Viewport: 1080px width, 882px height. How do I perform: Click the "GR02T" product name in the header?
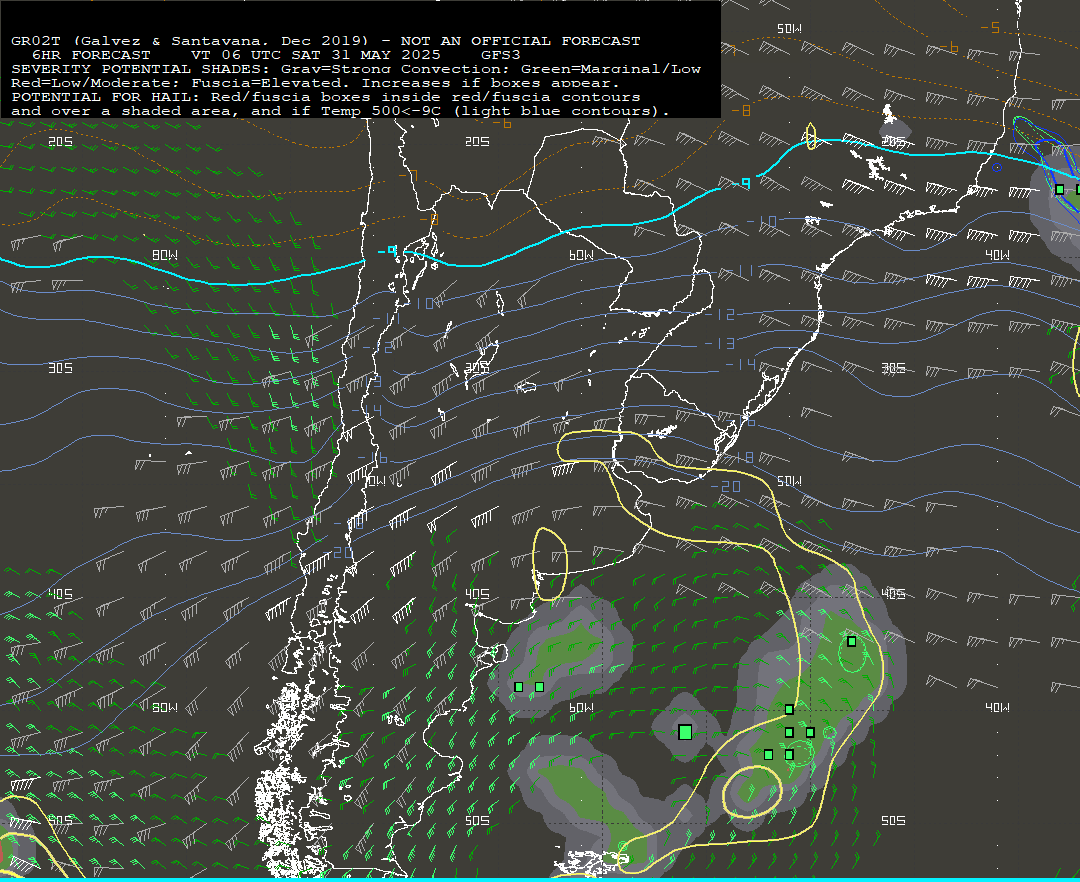click(x=36, y=41)
